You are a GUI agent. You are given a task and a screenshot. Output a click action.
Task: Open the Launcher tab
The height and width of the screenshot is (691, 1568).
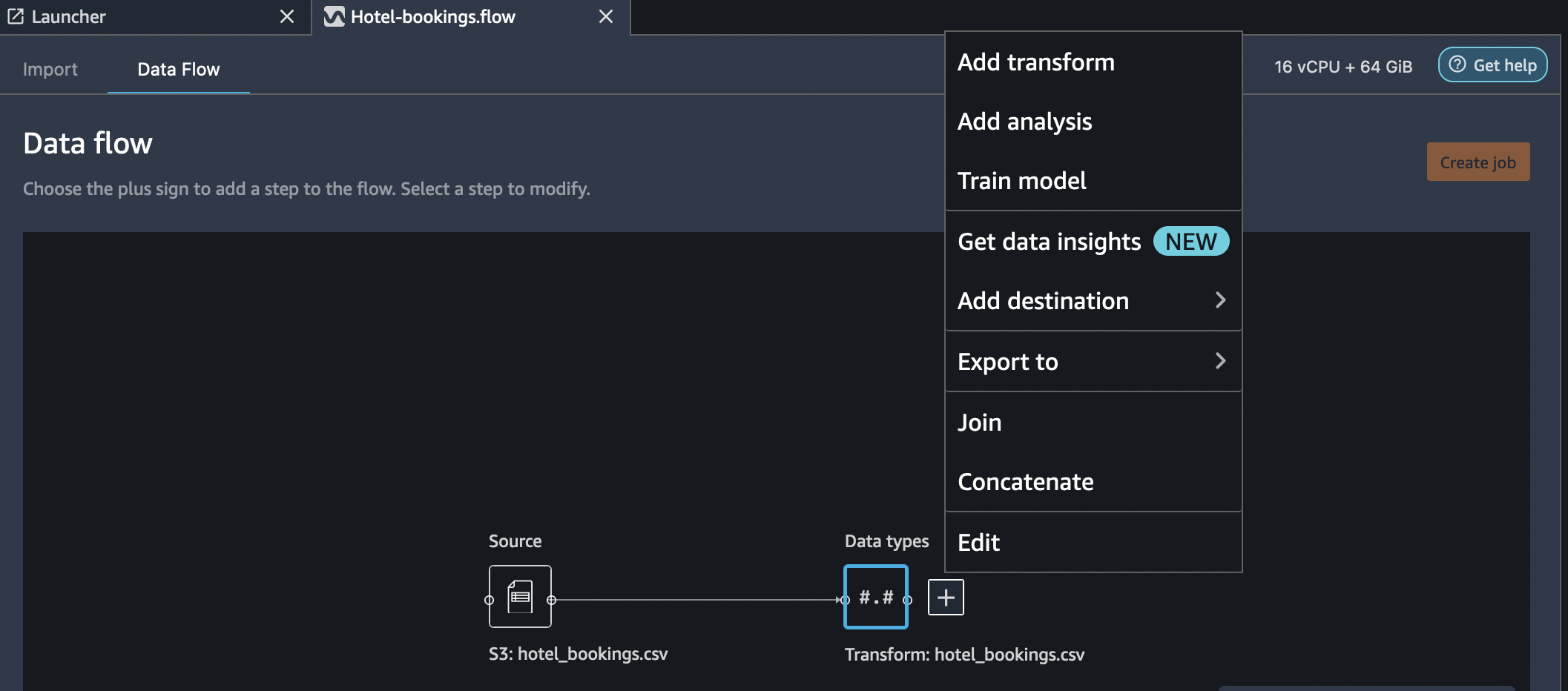70,16
